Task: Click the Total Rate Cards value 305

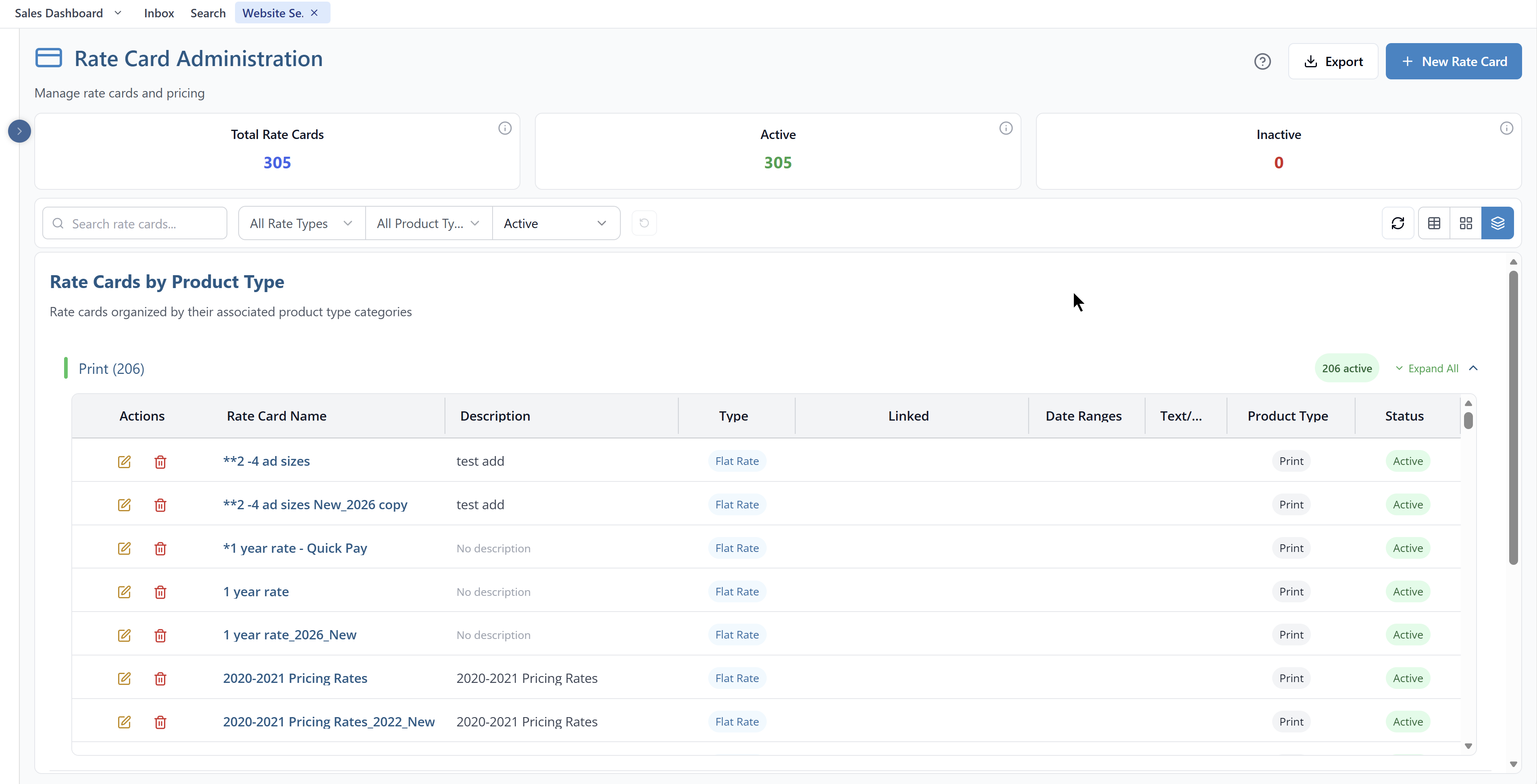Action: (x=277, y=163)
